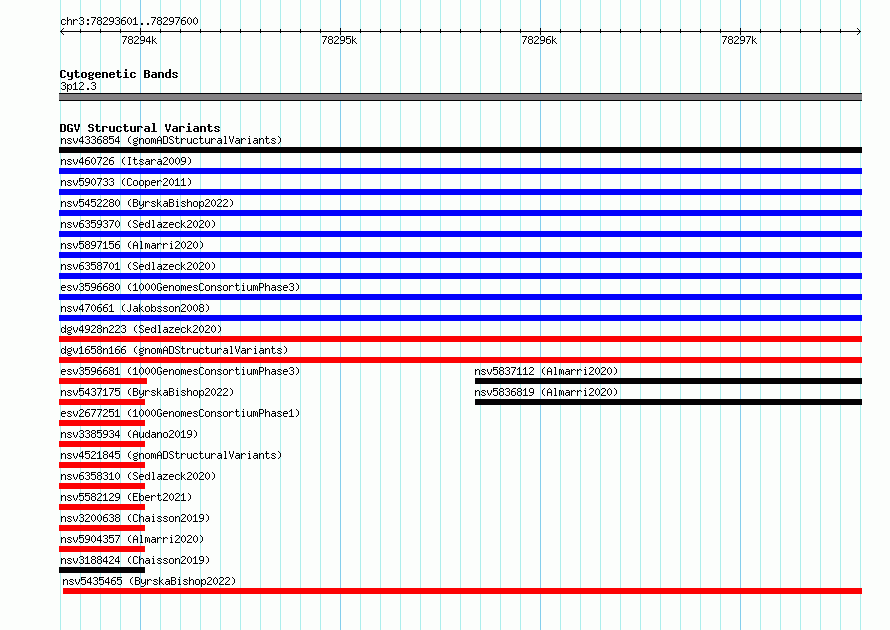The width and height of the screenshot is (890, 630).
Task: Open nsv590733 (Cooper2011) variant
Action: [x=126, y=182]
